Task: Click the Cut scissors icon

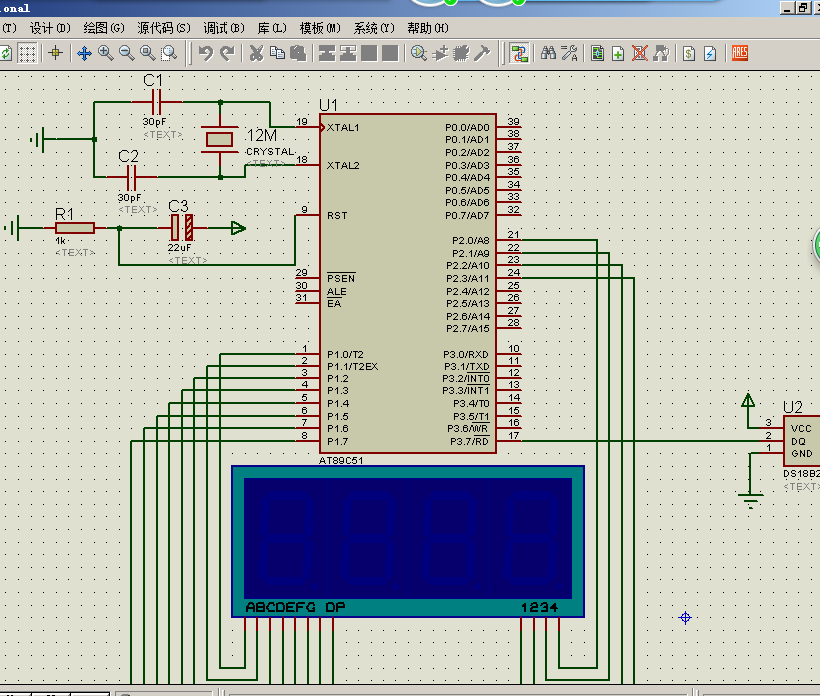Action: pyautogui.click(x=256, y=53)
